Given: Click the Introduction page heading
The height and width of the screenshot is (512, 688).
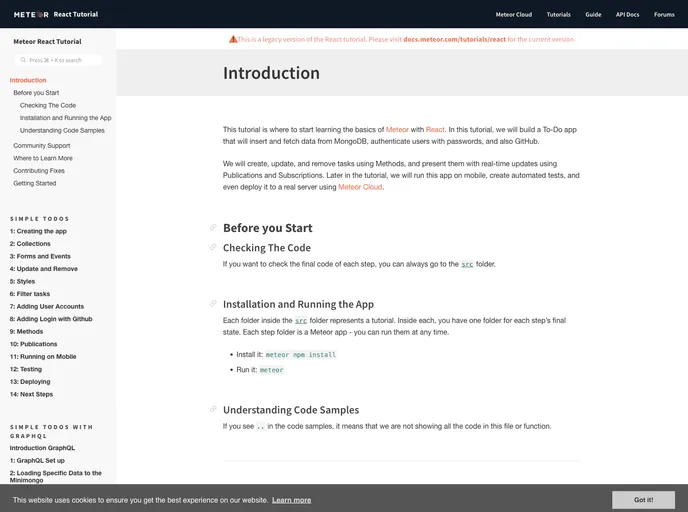Looking at the screenshot, I should 271,73.
